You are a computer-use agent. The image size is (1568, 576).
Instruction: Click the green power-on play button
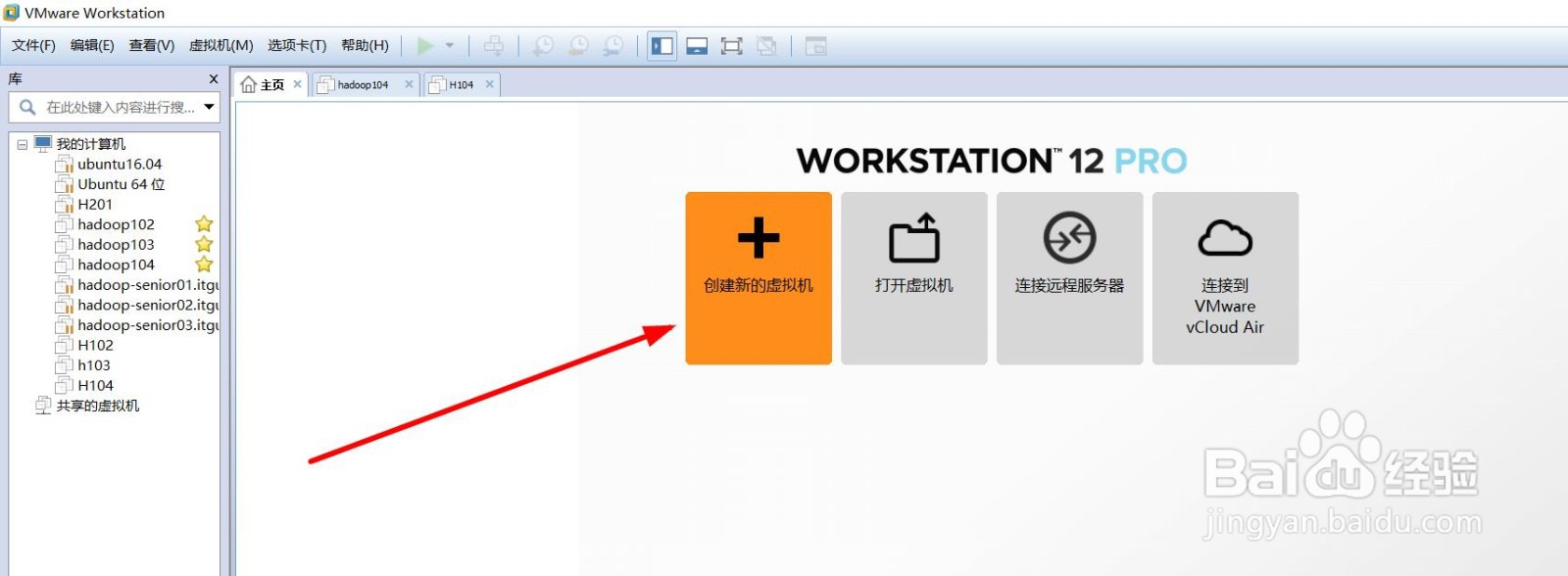pos(425,46)
